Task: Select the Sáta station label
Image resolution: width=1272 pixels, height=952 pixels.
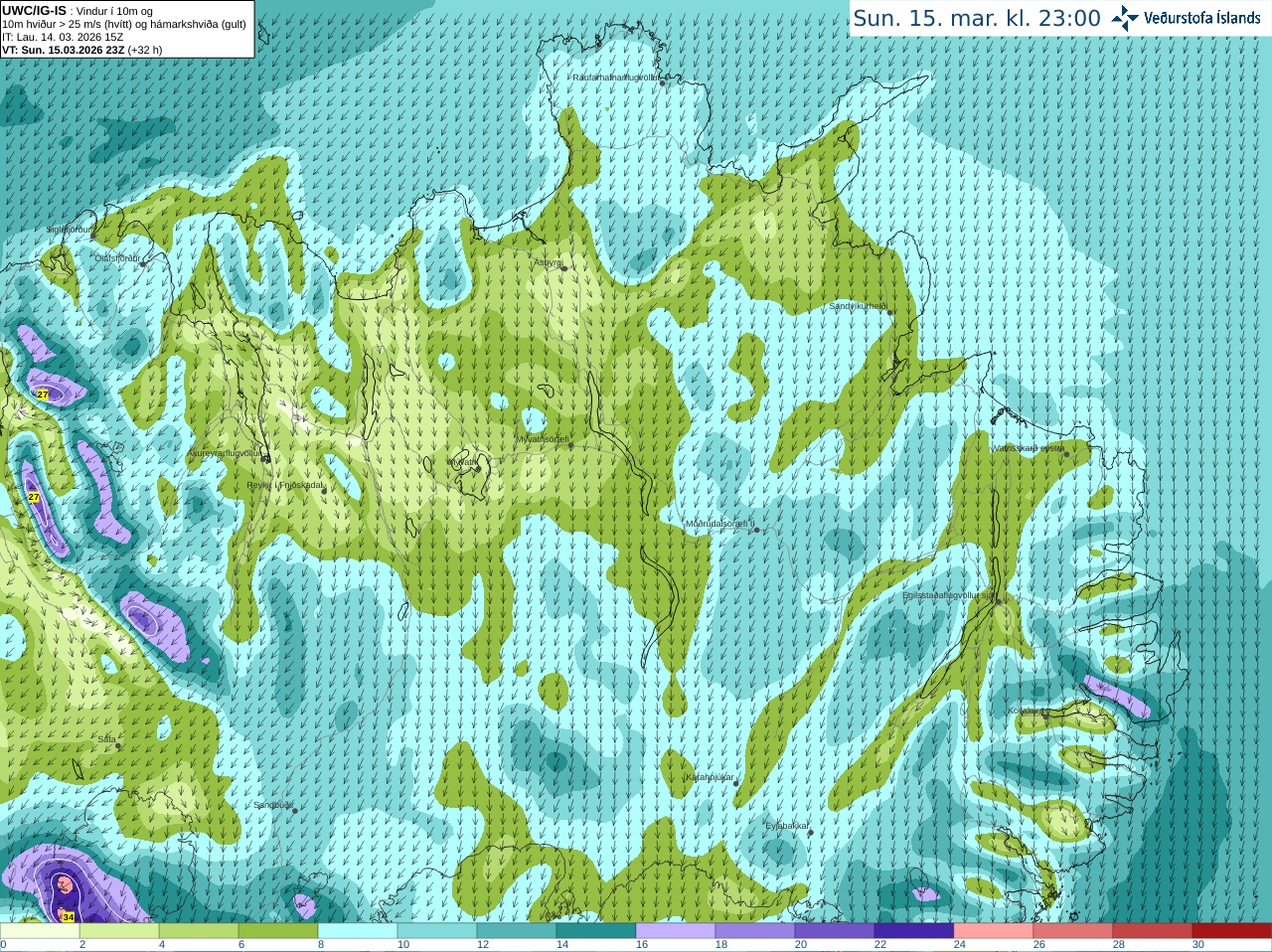Action: tap(107, 739)
